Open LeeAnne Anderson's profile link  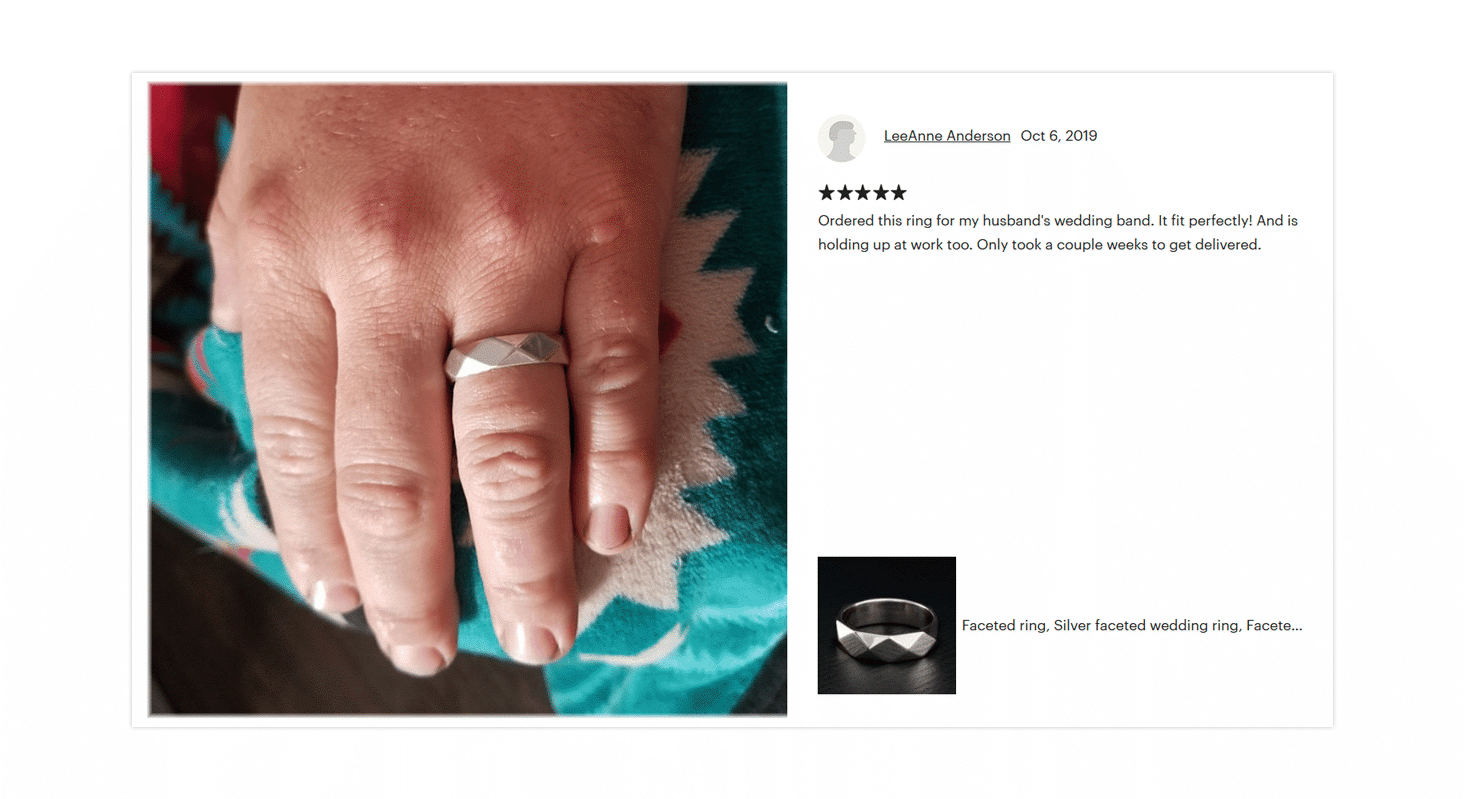pyautogui.click(x=947, y=136)
